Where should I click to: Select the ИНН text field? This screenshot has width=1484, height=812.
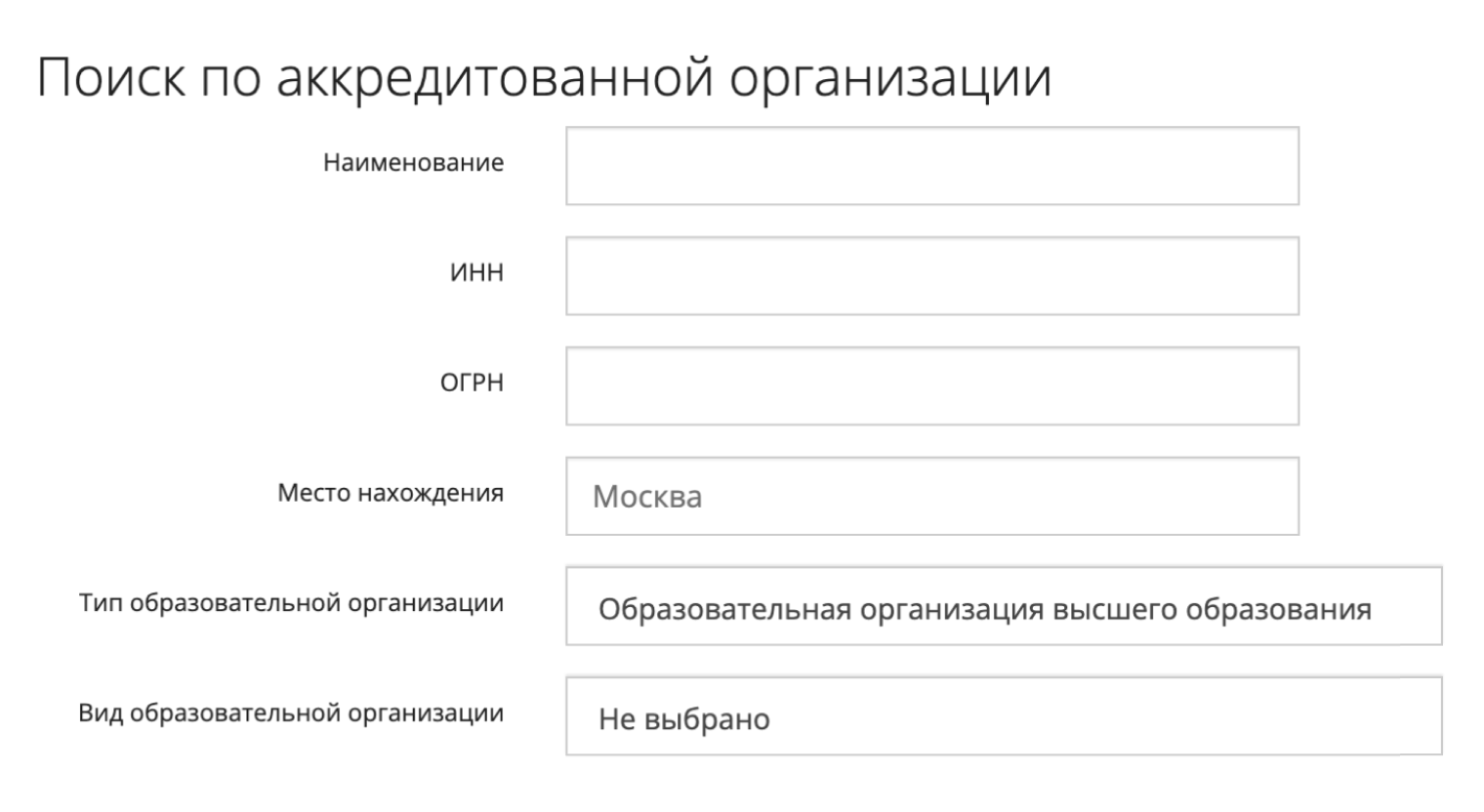pyautogui.click(x=932, y=274)
